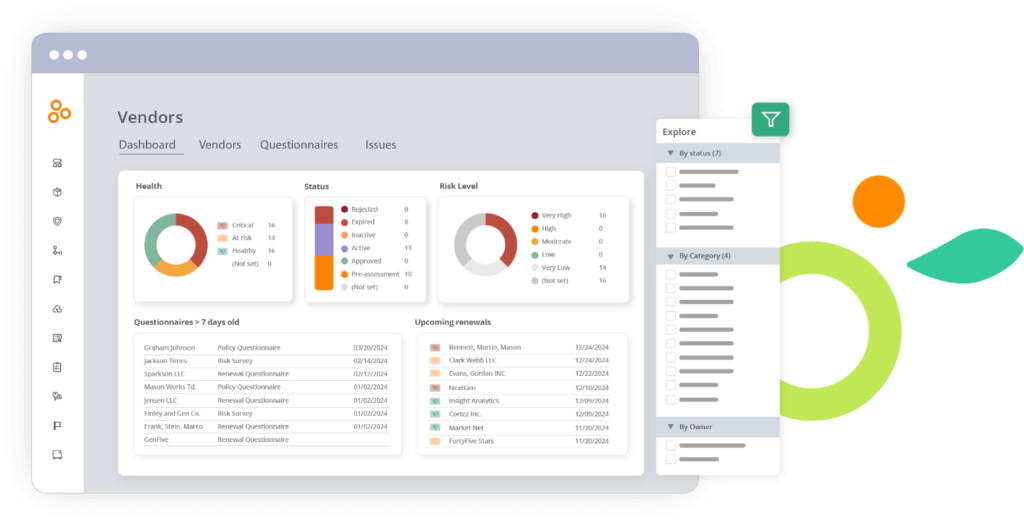Click the red Critical legend swatch
Image resolution: width=1024 pixels, height=523 pixels.
[222, 225]
